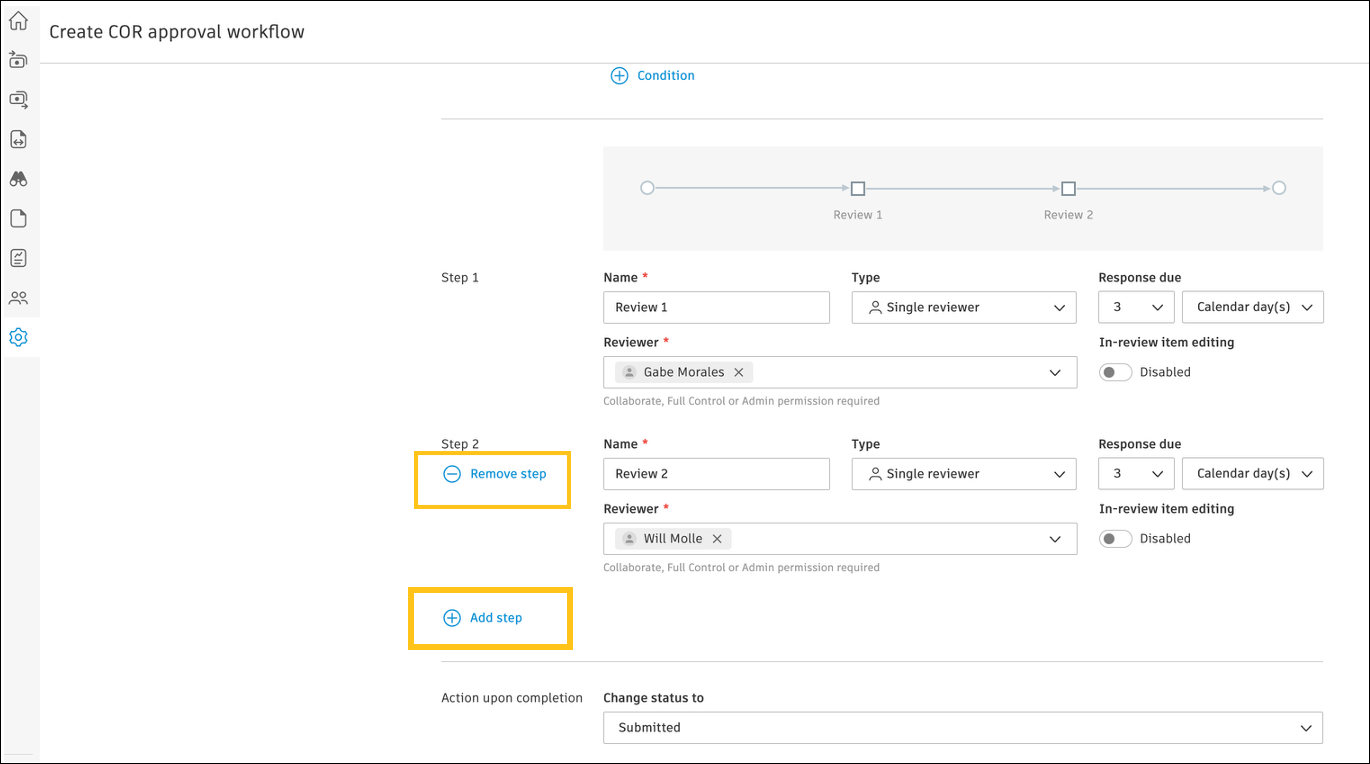The height and width of the screenshot is (764, 1370).
Task: Open Step 1 response due number dropdown
Action: pyautogui.click(x=1136, y=308)
